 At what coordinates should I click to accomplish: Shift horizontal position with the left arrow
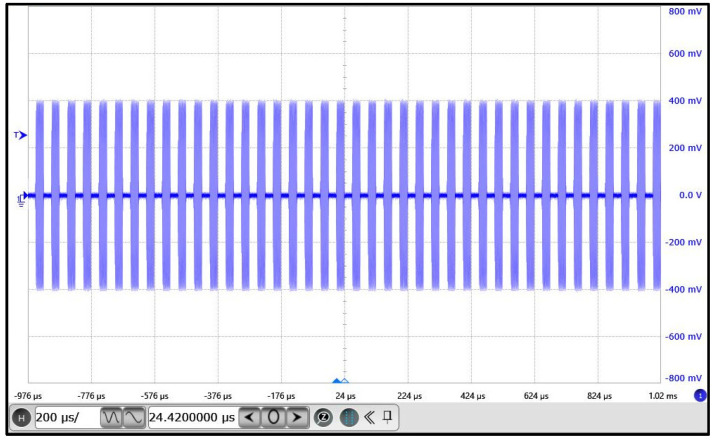(249, 417)
